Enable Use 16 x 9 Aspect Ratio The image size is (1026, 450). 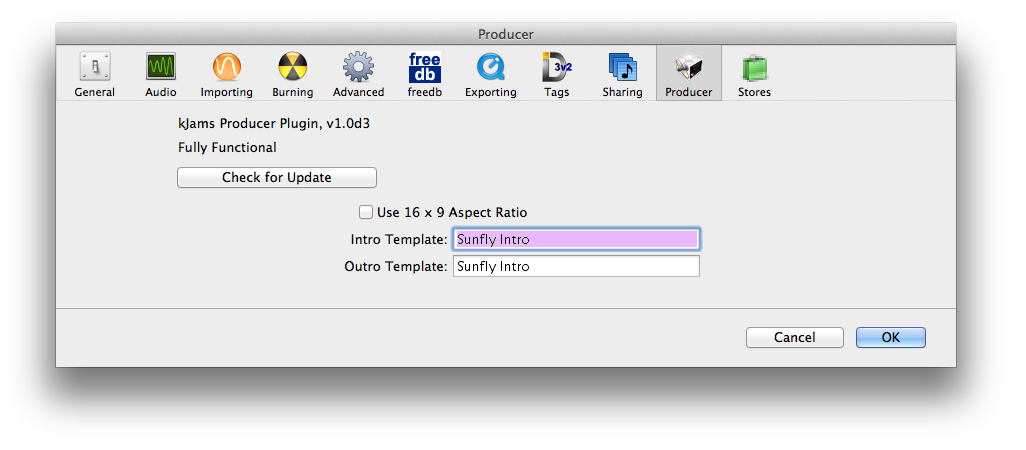366,213
